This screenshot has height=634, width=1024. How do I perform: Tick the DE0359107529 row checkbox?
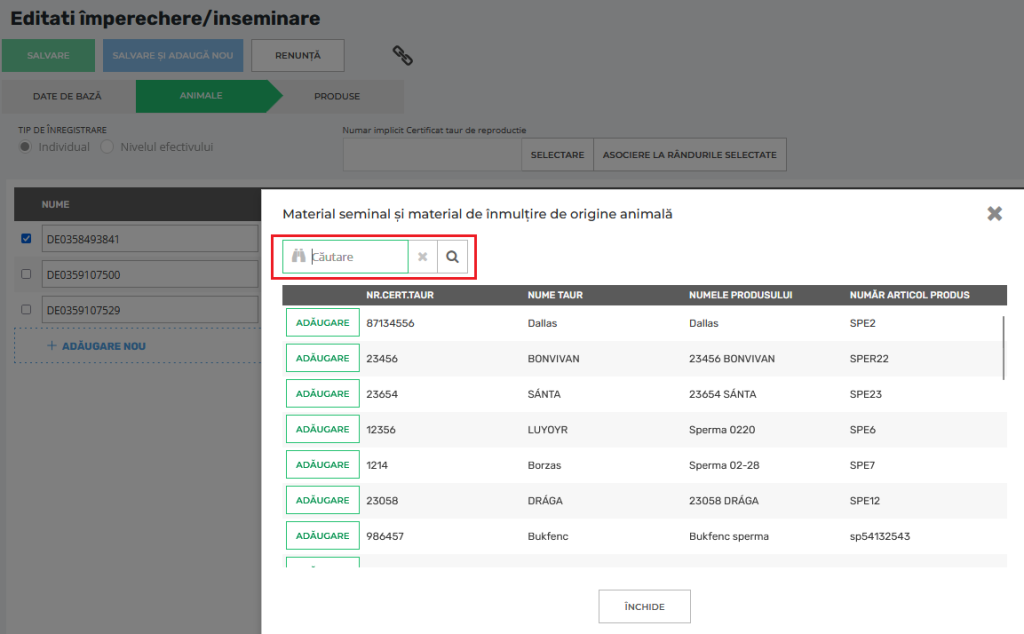[26, 310]
